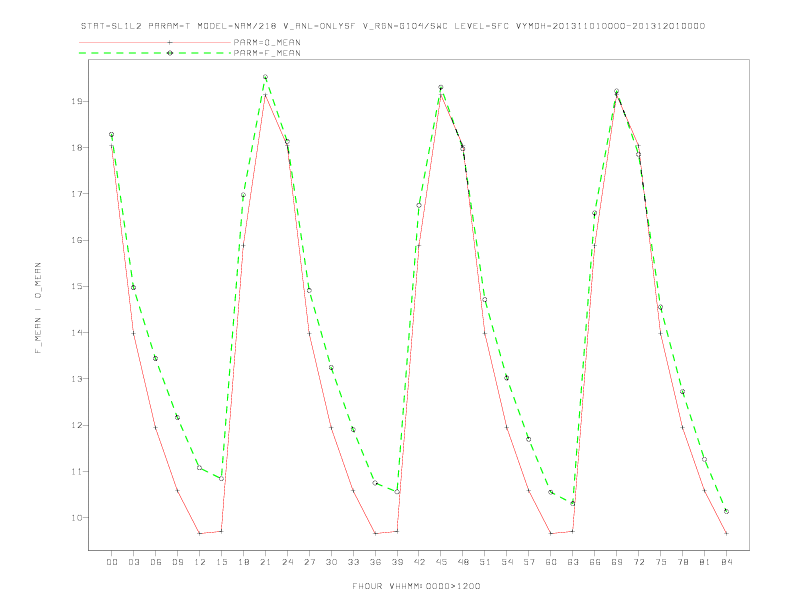
Task: Click x-axis tick label 48
Action: pyautogui.click(x=463, y=562)
